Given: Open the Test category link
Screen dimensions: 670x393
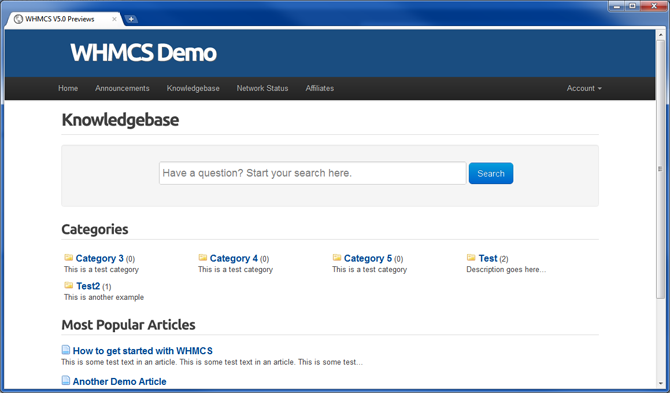Looking at the screenshot, I should (488, 258).
